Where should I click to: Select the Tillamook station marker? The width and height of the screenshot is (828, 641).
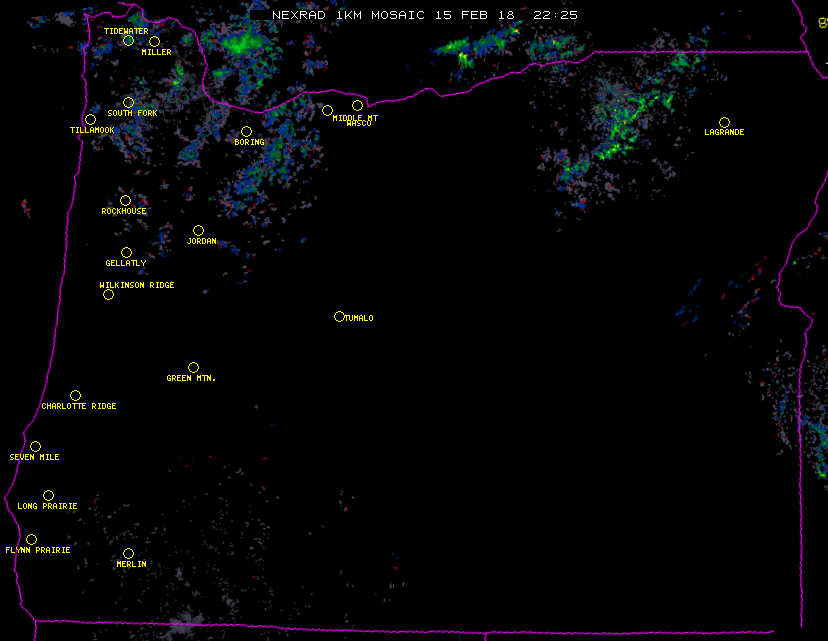(x=90, y=120)
